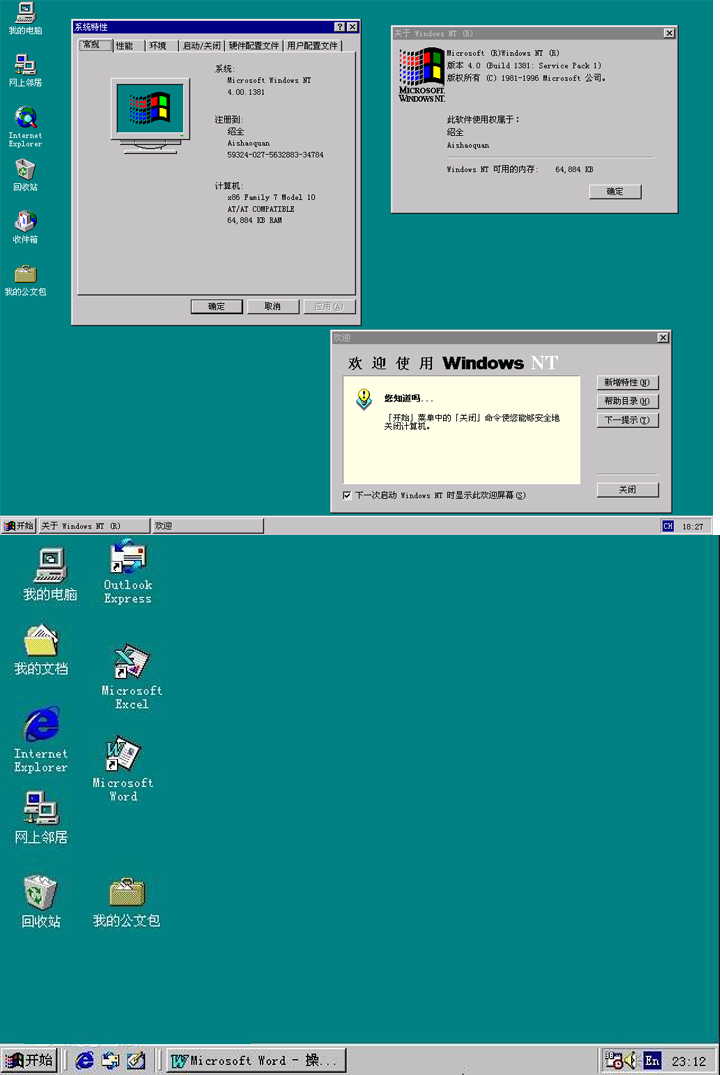The width and height of the screenshot is (720, 1075).
Task: Uncheck 下一次启动 Windows NT 时显示此欢迎屏幕
Action: pos(347,495)
